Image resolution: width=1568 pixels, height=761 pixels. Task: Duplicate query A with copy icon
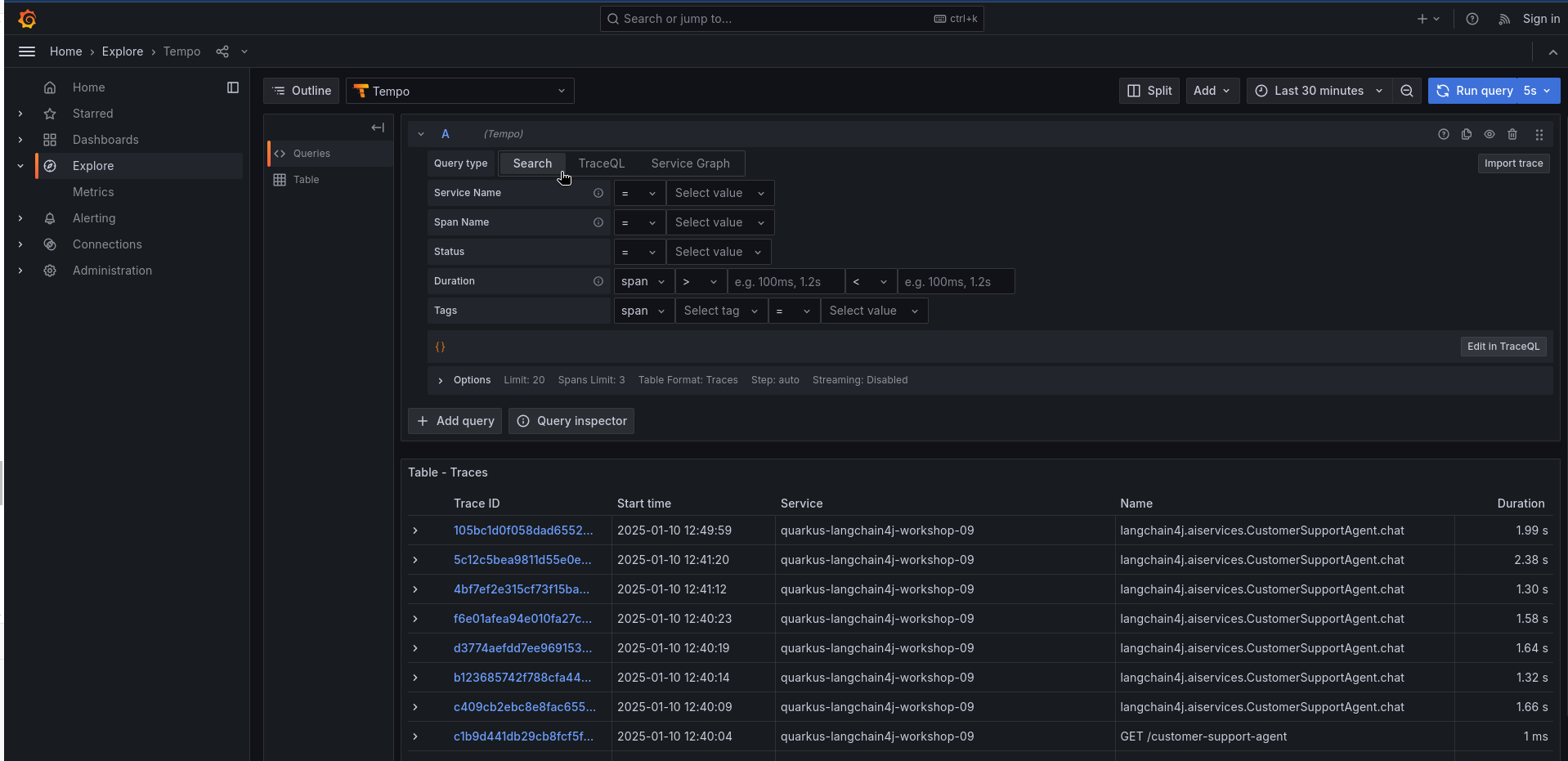pyautogui.click(x=1467, y=134)
